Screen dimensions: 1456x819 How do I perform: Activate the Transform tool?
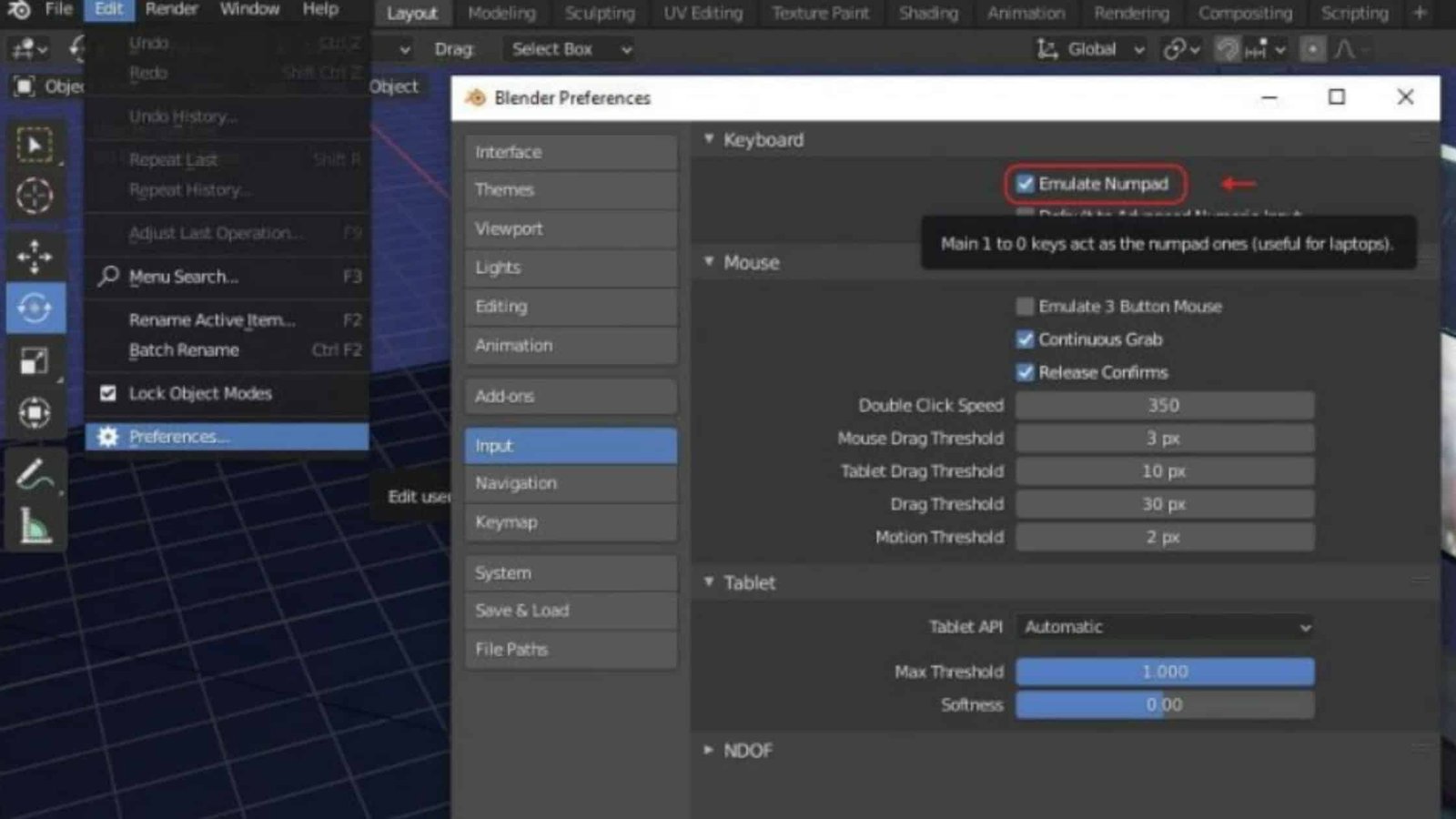[35, 412]
